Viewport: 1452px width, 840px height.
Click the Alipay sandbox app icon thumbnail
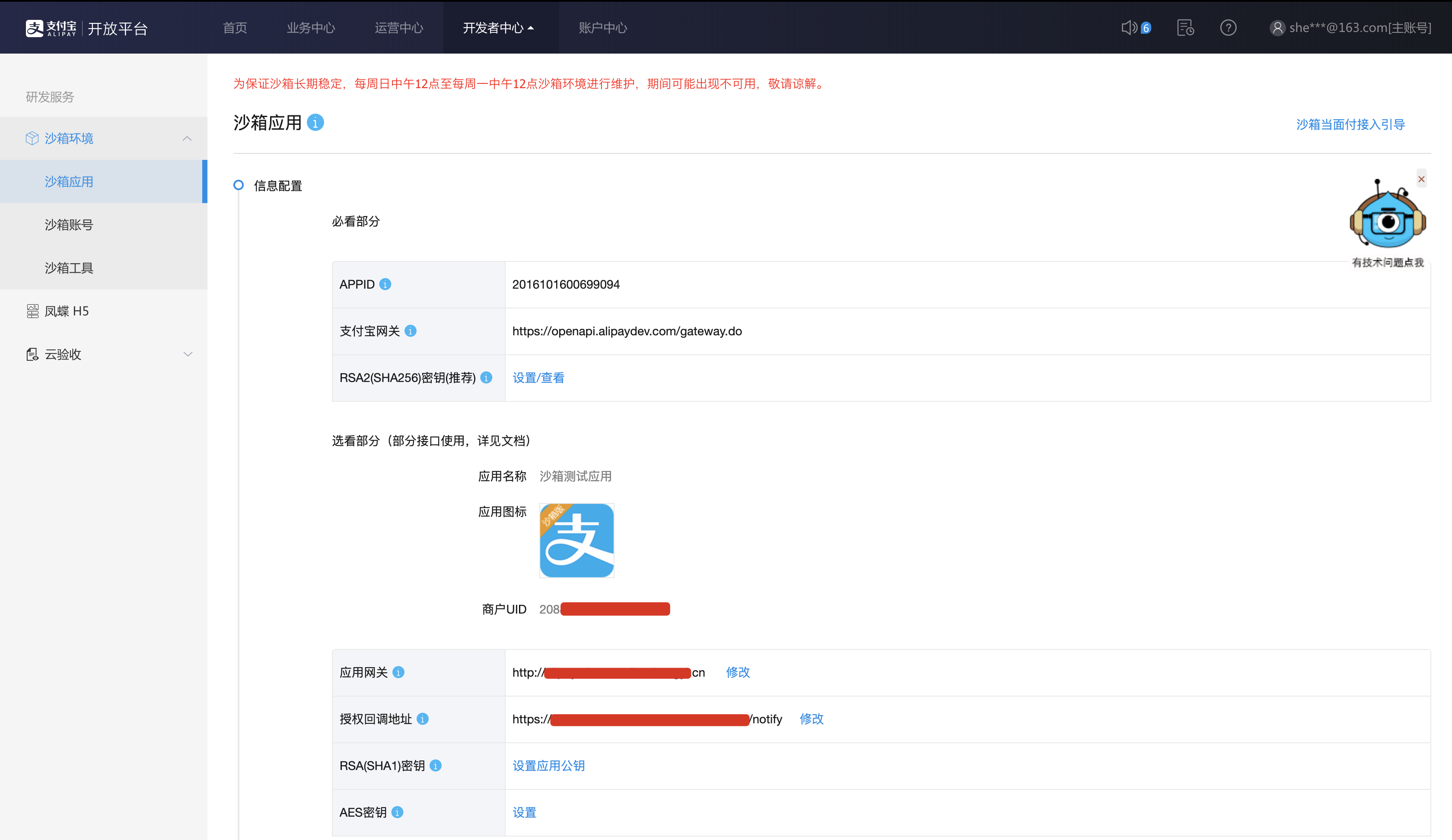(576, 541)
